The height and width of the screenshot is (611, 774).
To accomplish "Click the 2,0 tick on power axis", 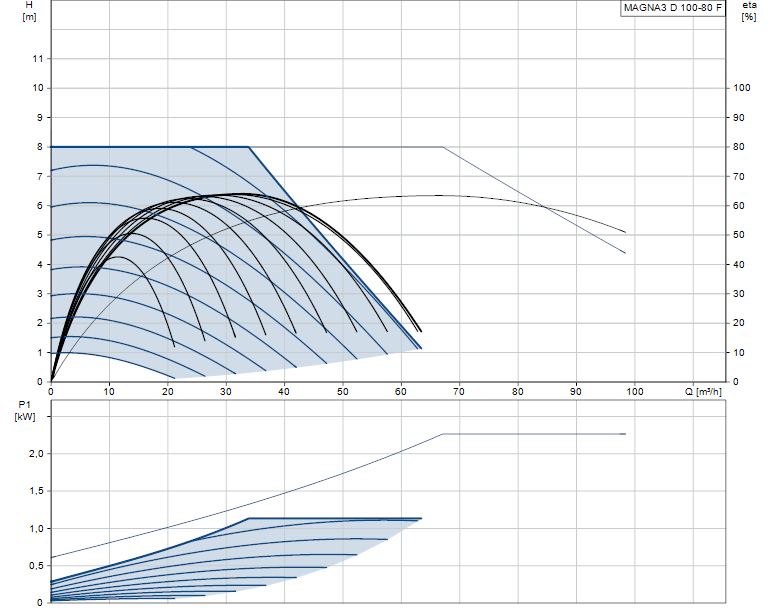I will coord(35,454).
